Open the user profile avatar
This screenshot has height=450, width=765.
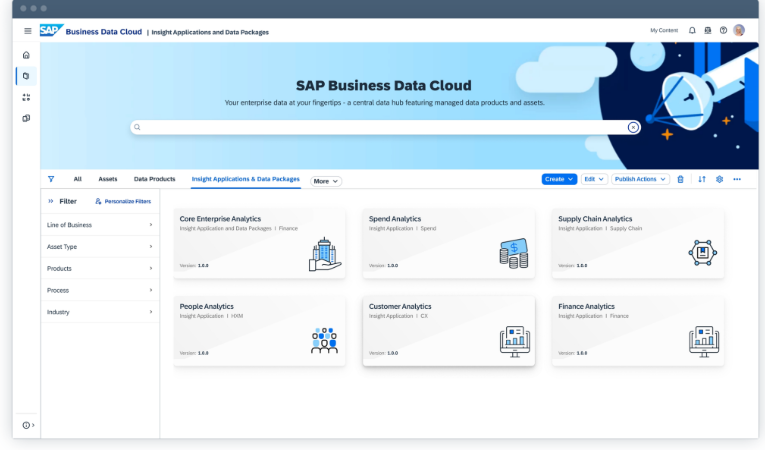pos(739,30)
